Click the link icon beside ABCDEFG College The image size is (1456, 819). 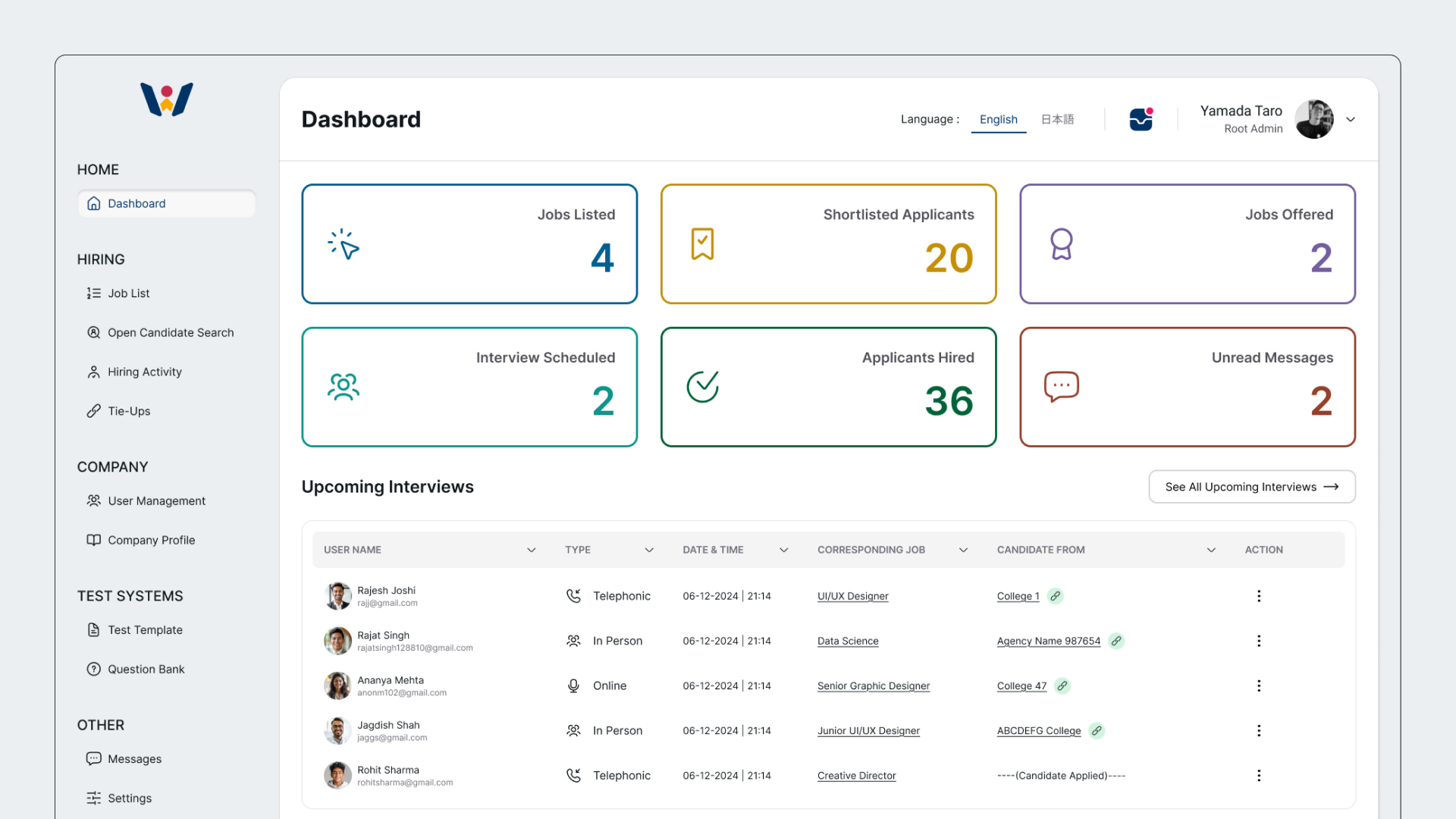[1097, 730]
